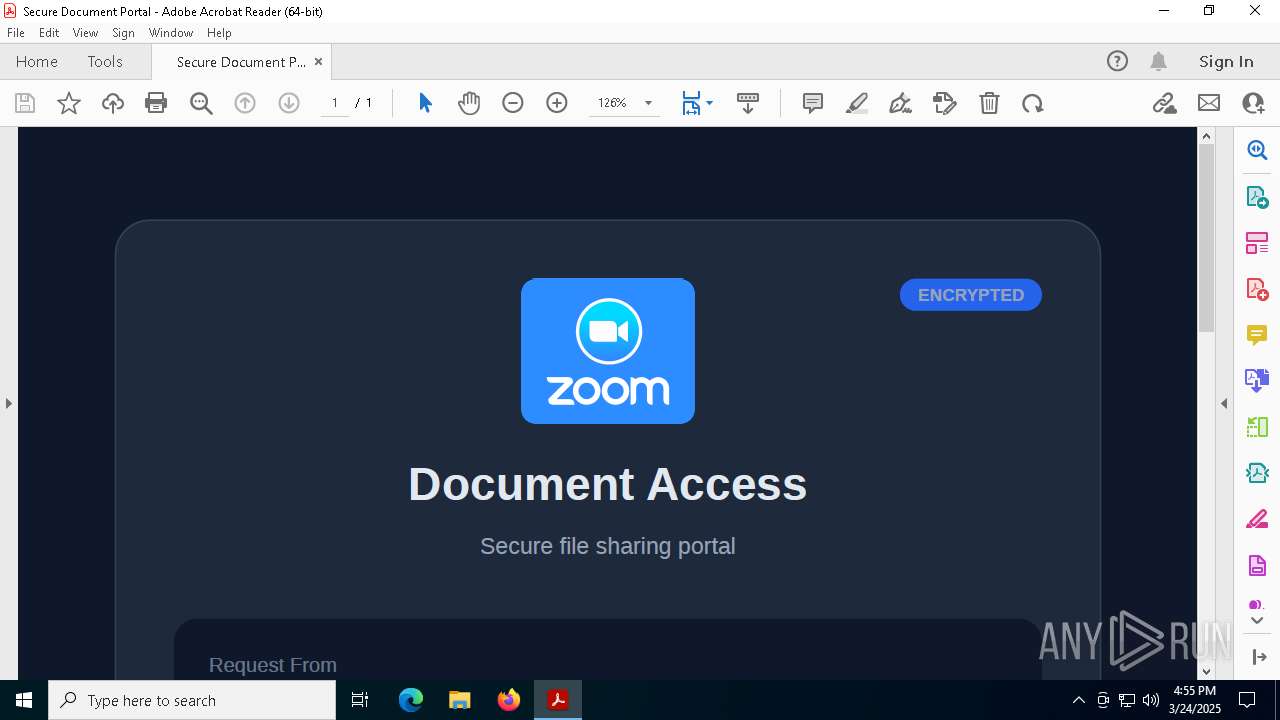
Task: Open the pink Fill & Sign sidebar tool
Action: tap(1257, 520)
